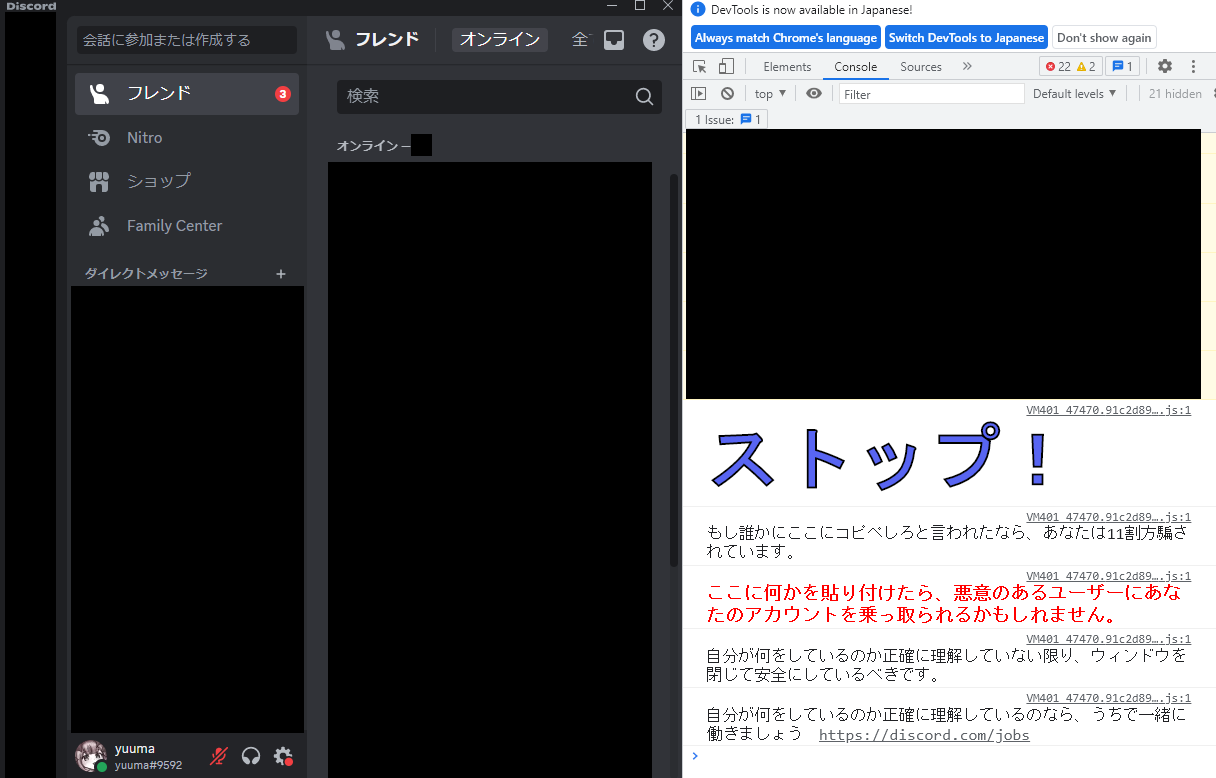Open the DevTools three-dot menu

[x=1193, y=67]
